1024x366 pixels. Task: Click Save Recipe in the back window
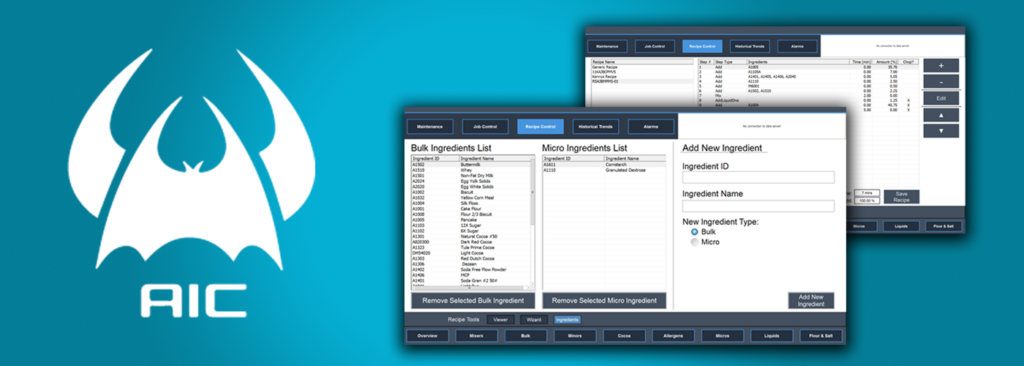(x=901, y=197)
